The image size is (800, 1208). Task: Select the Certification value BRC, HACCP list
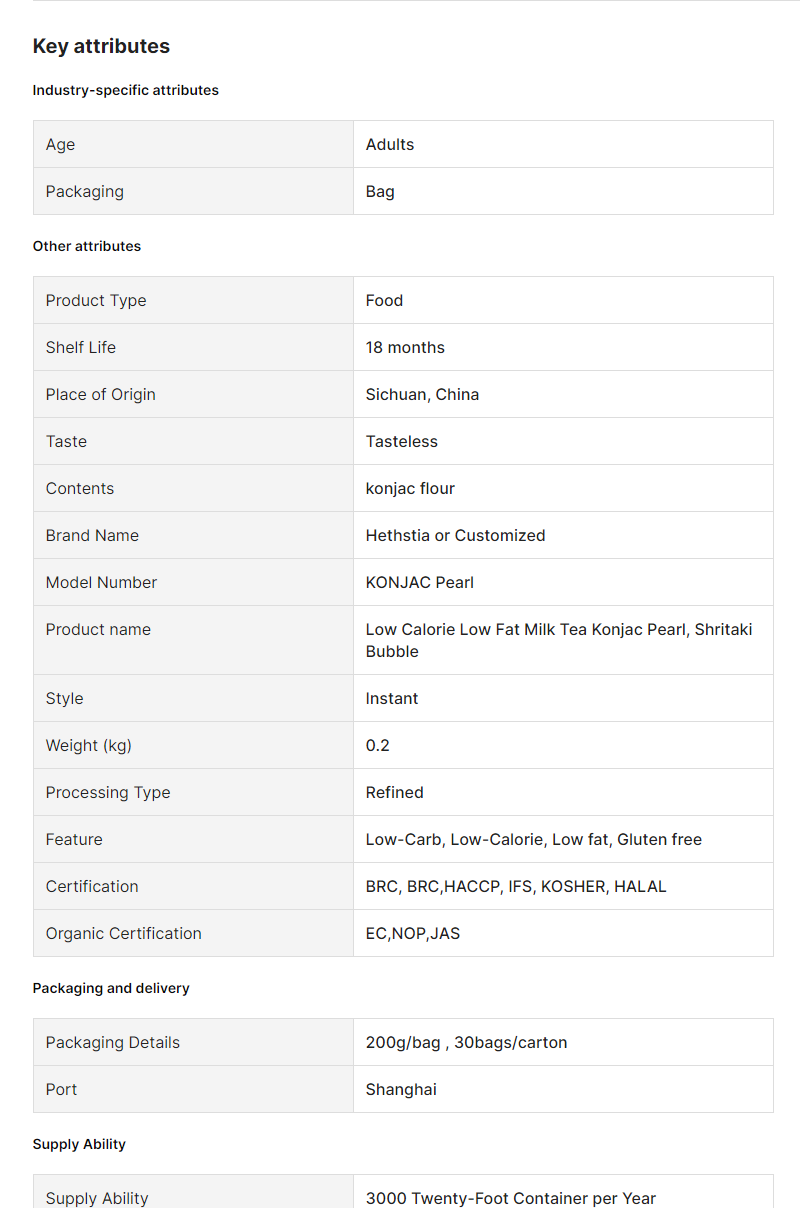point(516,886)
